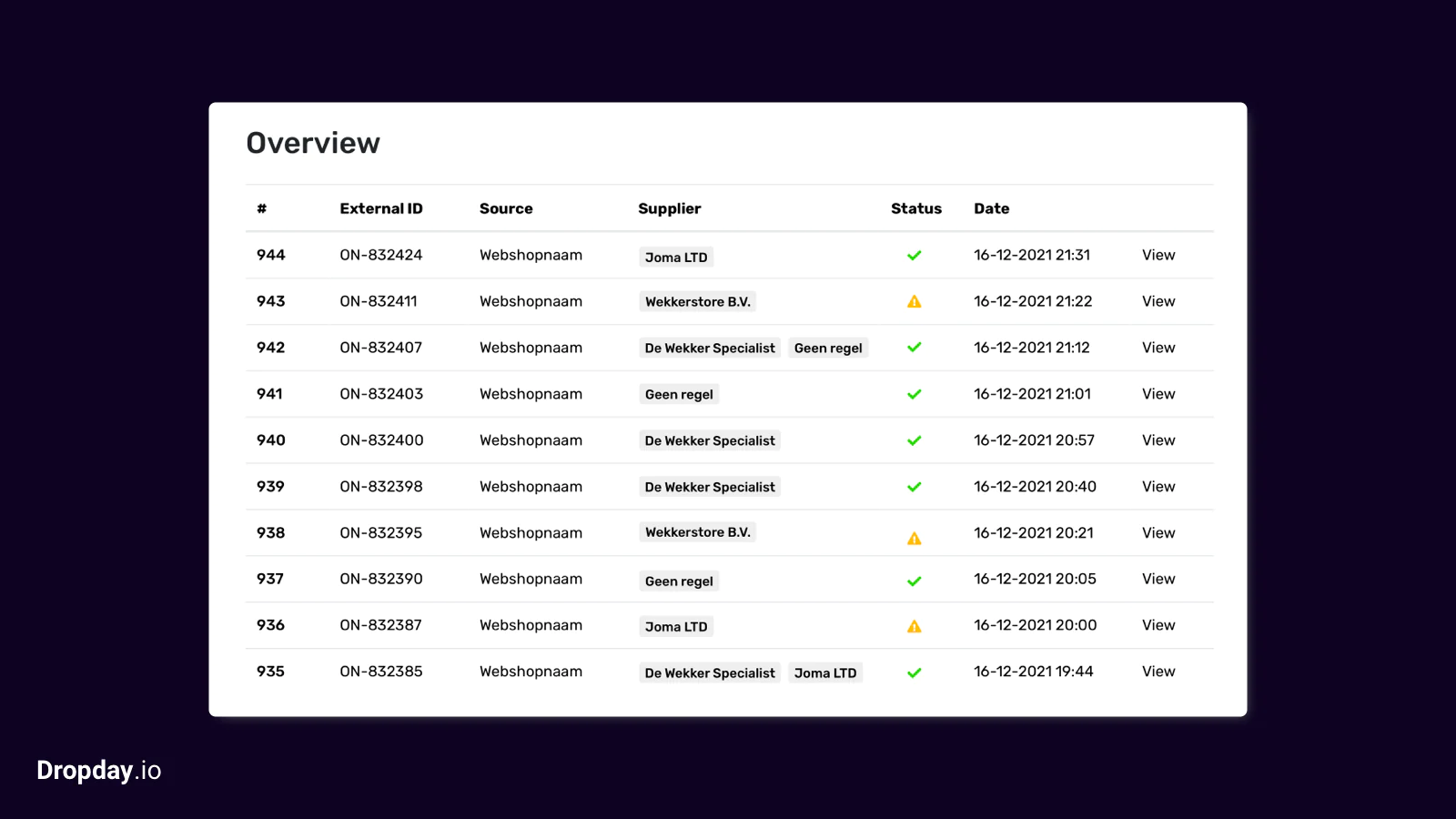Click the Supplier column header
This screenshot has width=1456, height=819.
pyautogui.click(x=670, y=208)
